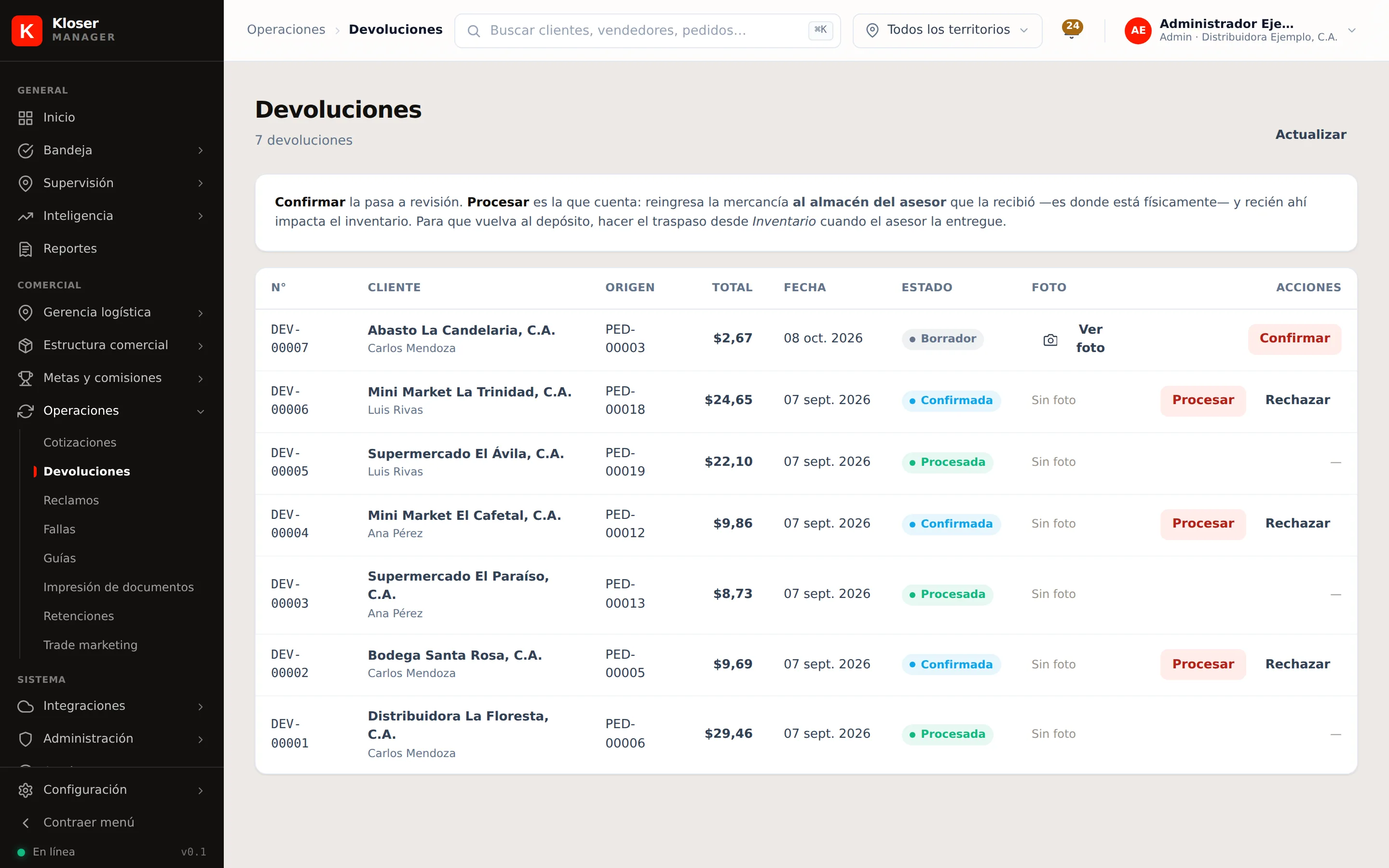Click the AE user avatar
Viewport: 1389px width, 868px height.
point(1138,30)
